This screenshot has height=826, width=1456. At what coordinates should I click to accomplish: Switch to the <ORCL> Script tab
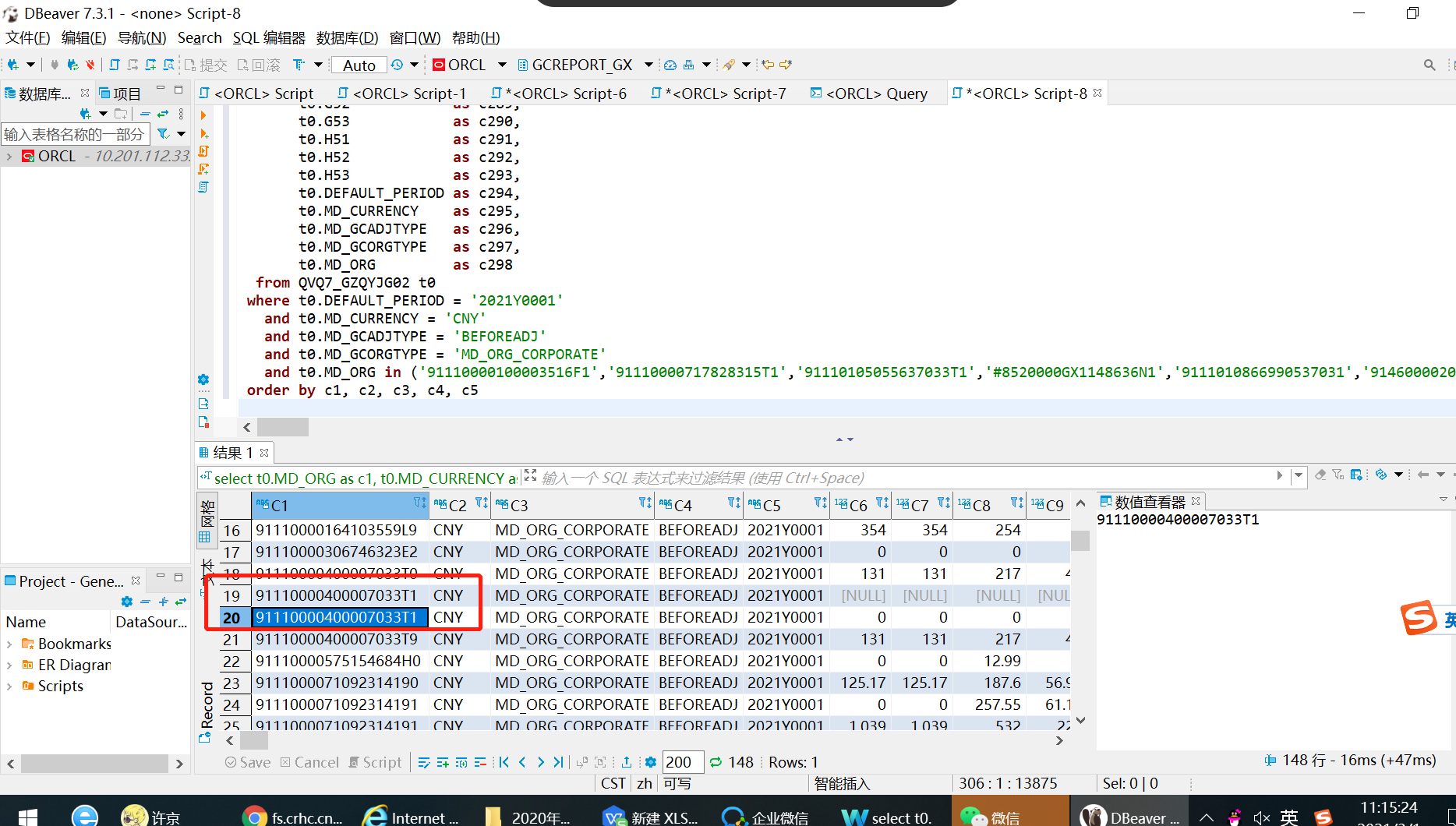click(256, 94)
